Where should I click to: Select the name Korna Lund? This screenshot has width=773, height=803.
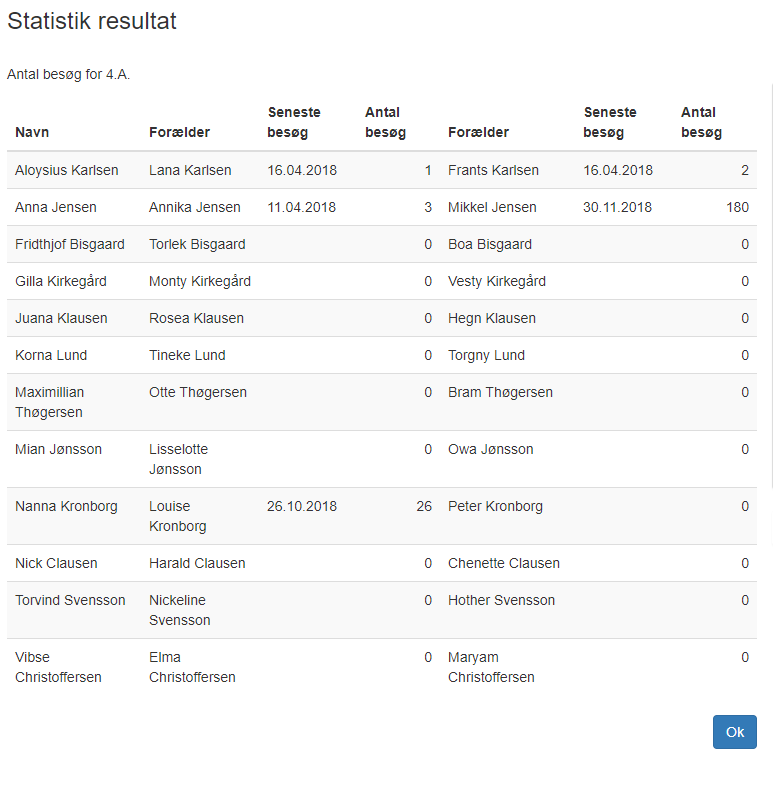(51, 355)
